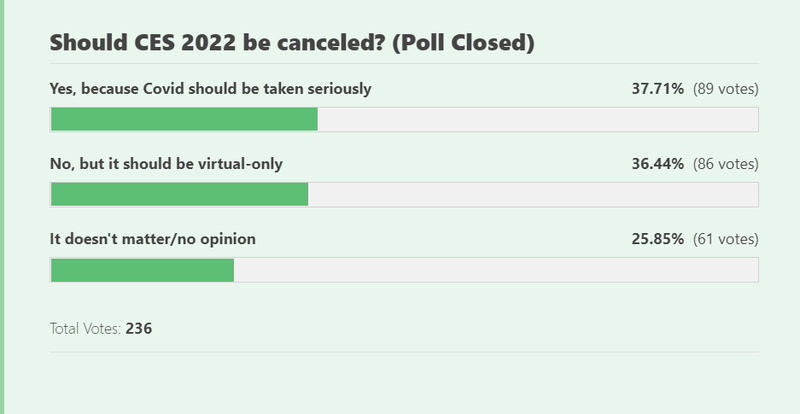Click empty gray part of the "Yes" bar
Image resolution: width=800 pixels, height=414 pixels.
tap(537, 119)
